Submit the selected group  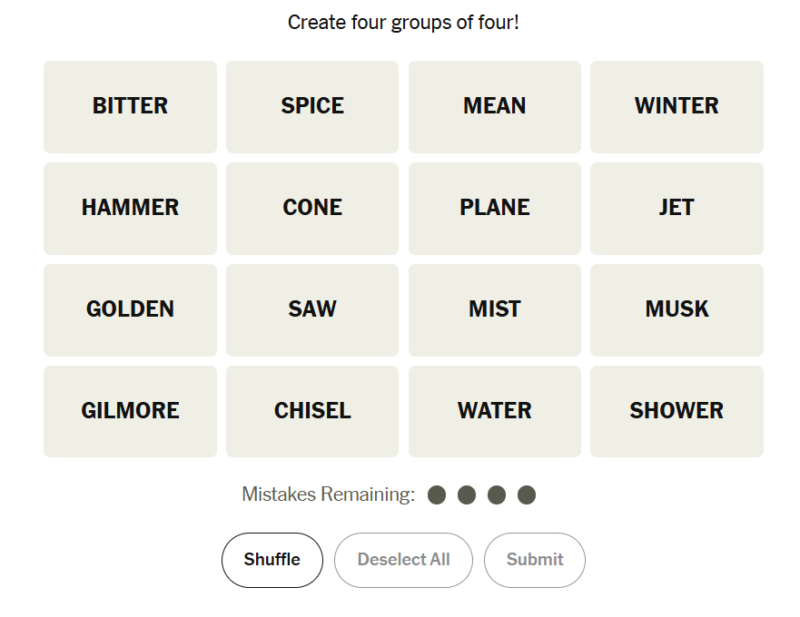click(x=535, y=560)
